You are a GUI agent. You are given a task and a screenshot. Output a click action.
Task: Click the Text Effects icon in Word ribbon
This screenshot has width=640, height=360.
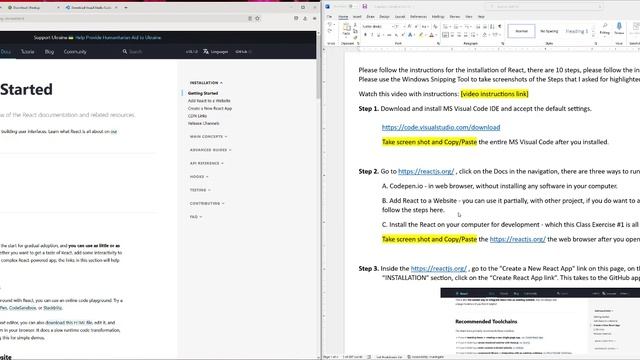411,35
